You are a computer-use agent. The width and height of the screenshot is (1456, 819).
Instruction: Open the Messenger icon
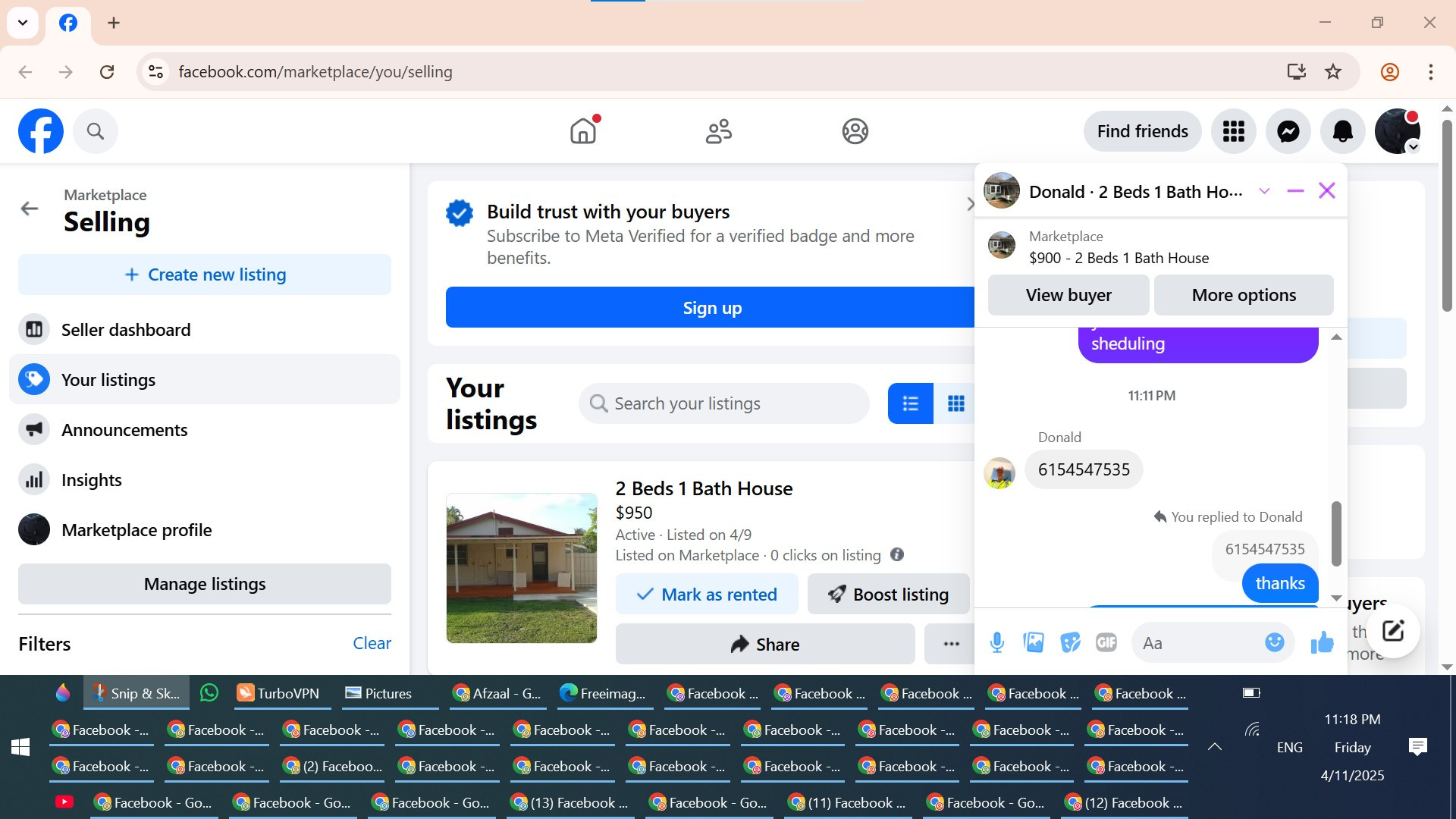tap(1288, 131)
